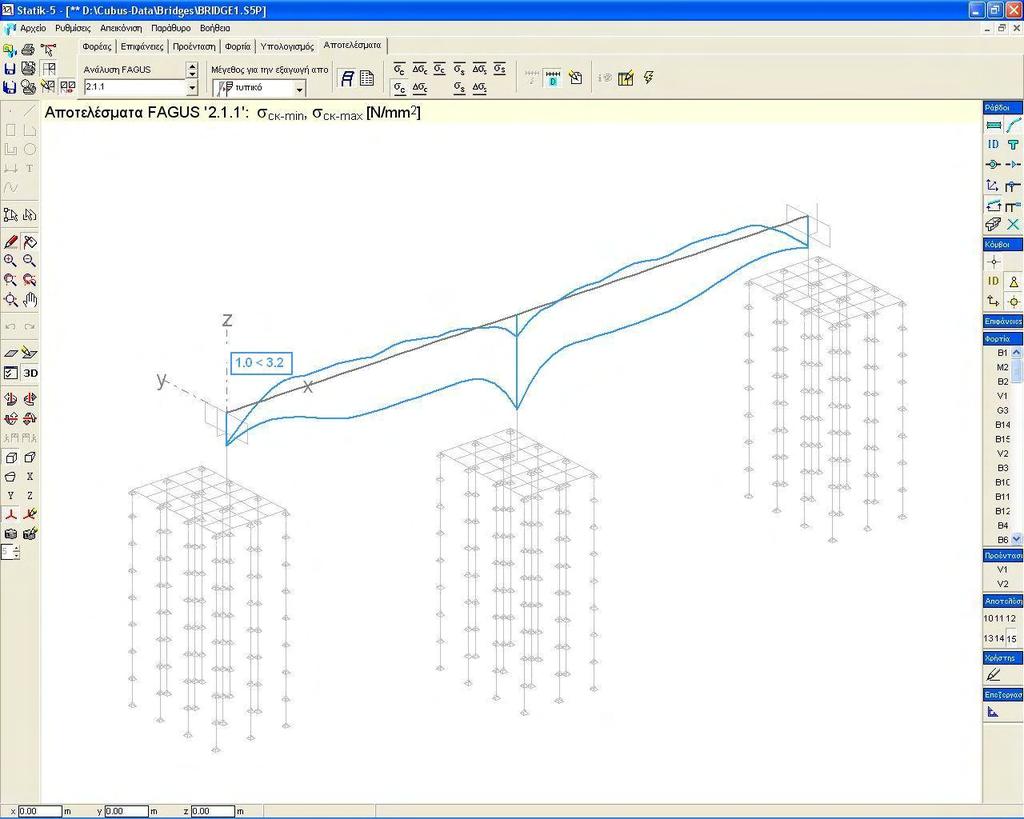The image size is (1024, 819).
Task: Click the Επιφάνειες panel header on right
Action: [x=1003, y=321]
